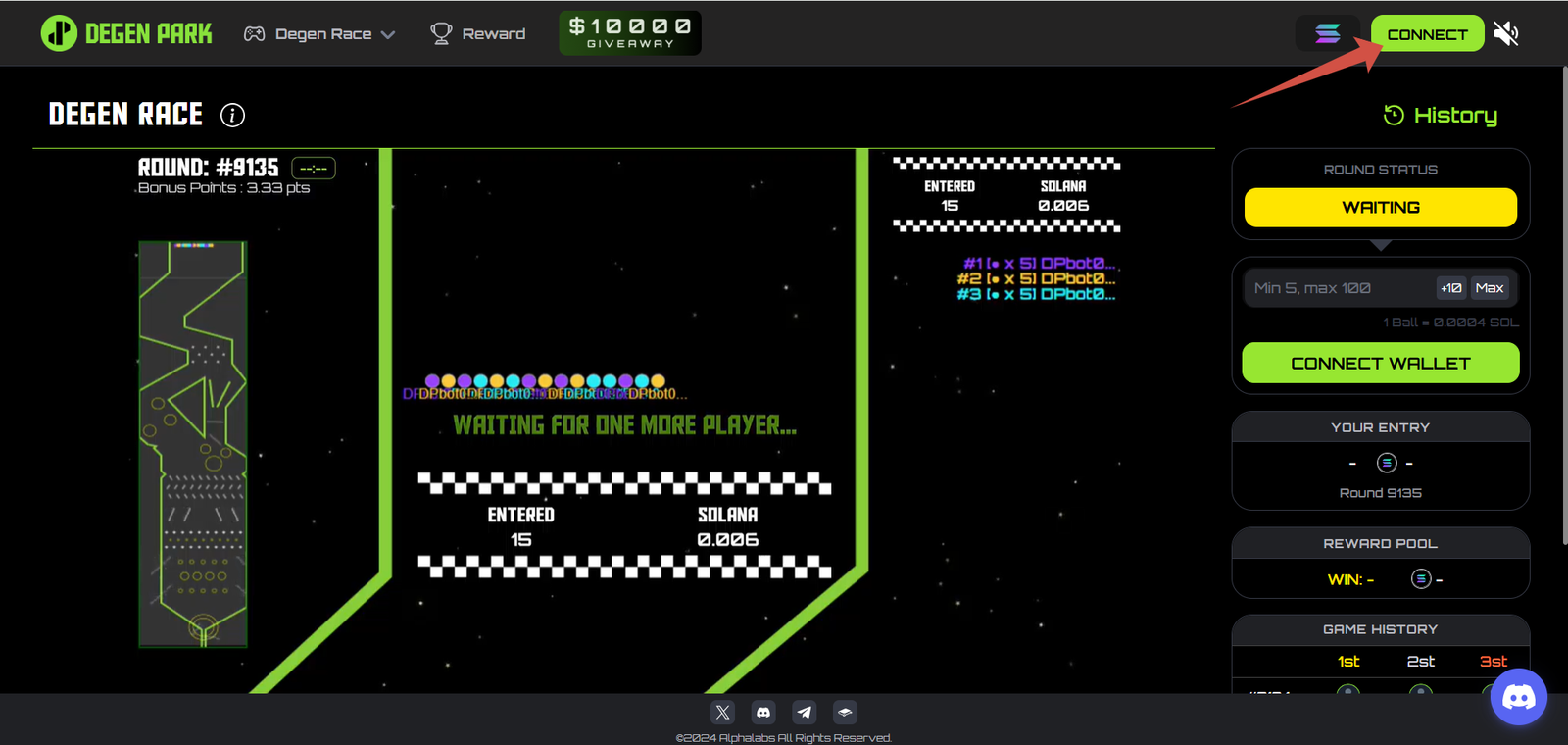Click the Degen Park logo
This screenshot has height=745, width=1568.
click(126, 33)
